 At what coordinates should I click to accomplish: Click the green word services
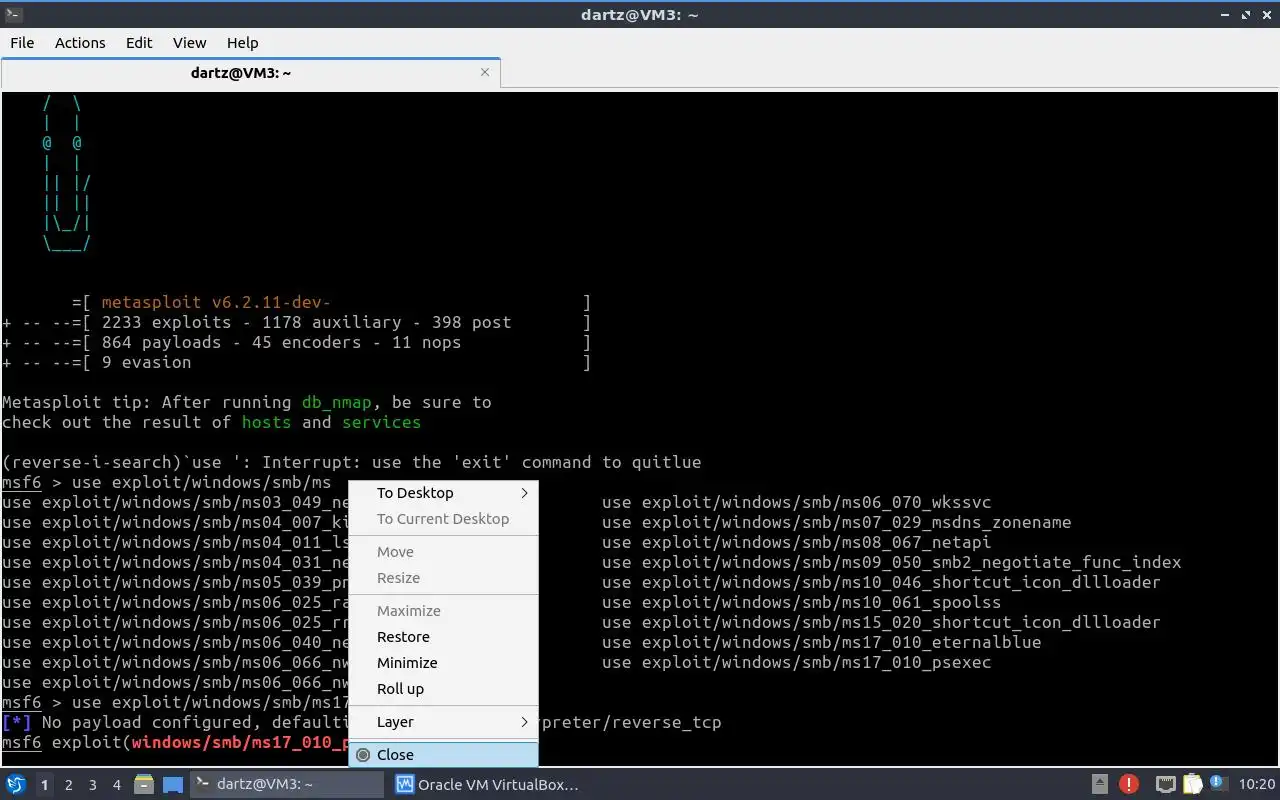tap(381, 423)
